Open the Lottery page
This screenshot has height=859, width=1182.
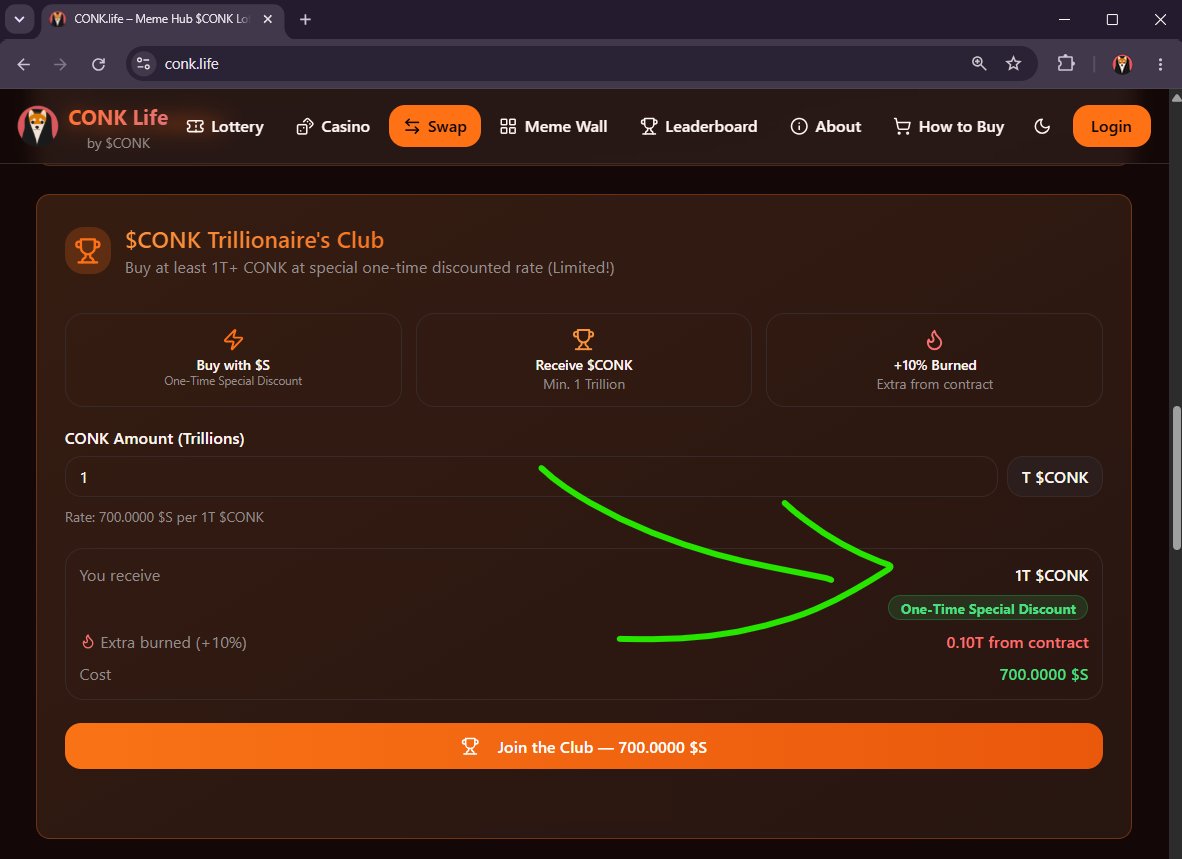tap(225, 127)
